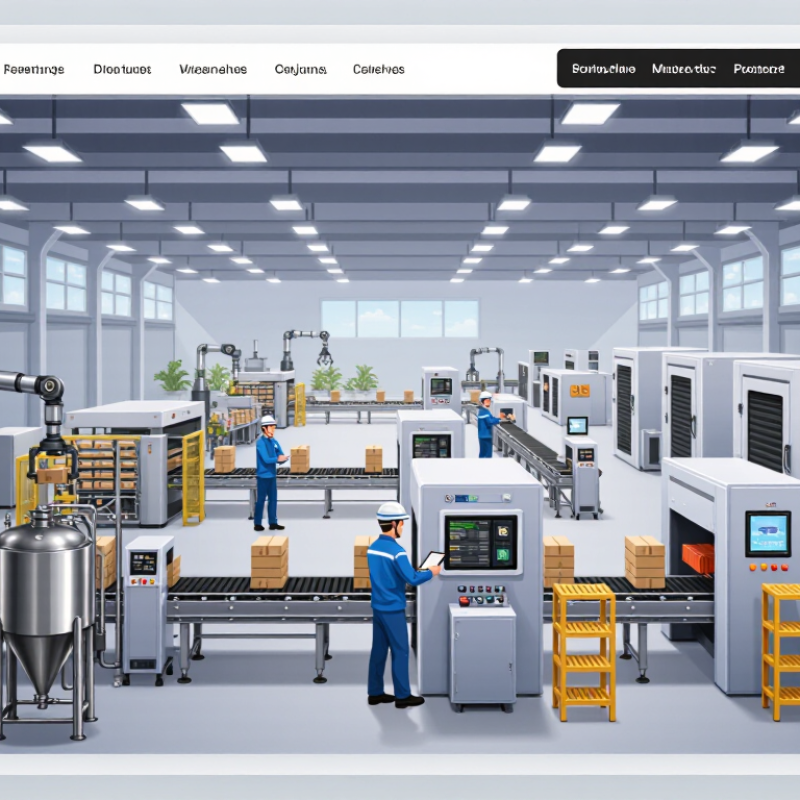Select the 'Wteanehes' navigation menu item

click(213, 69)
